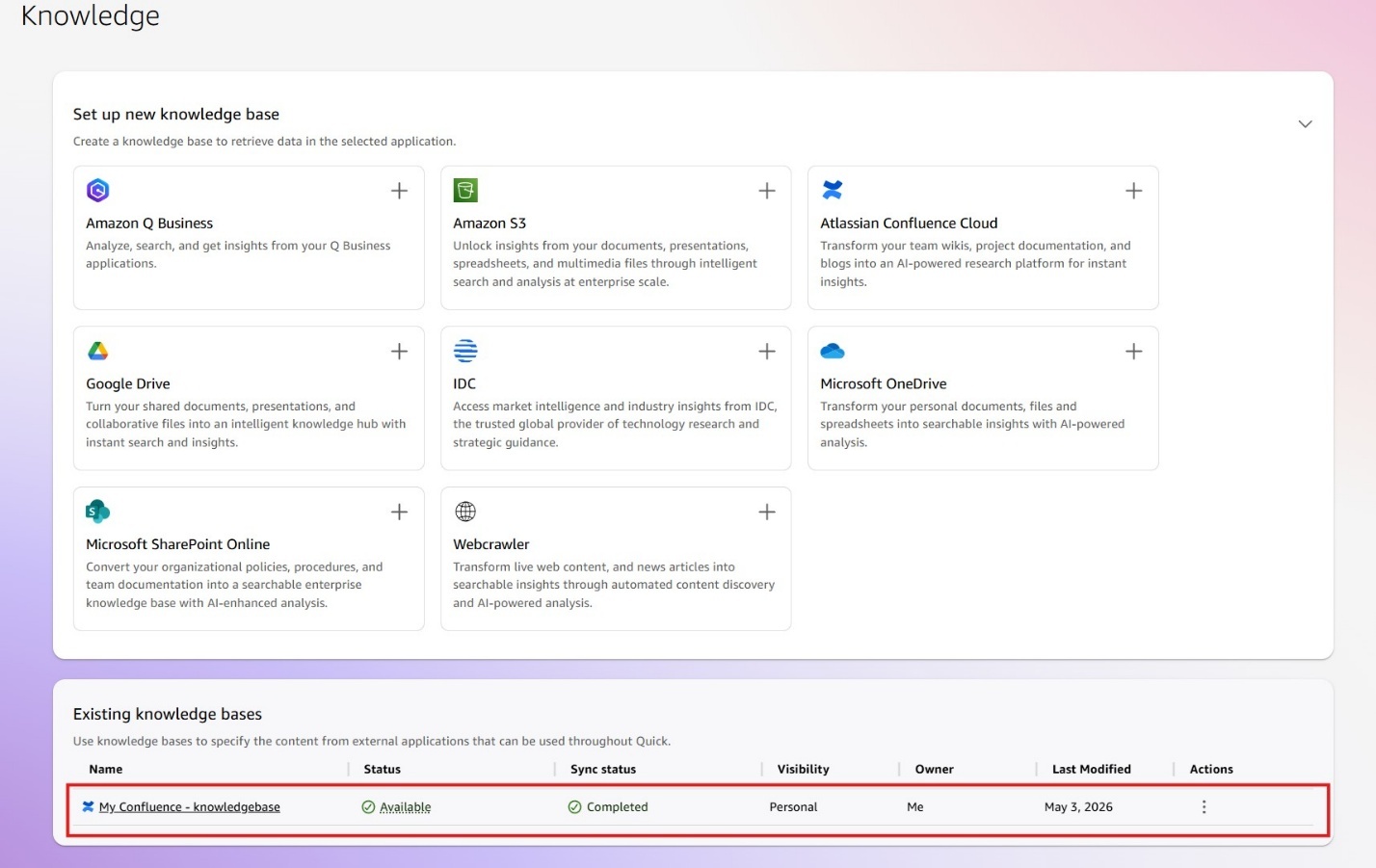Collapse the Set up new knowledge base section
Viewport: 1376px width, 868px height.
tap(1305, 124)
